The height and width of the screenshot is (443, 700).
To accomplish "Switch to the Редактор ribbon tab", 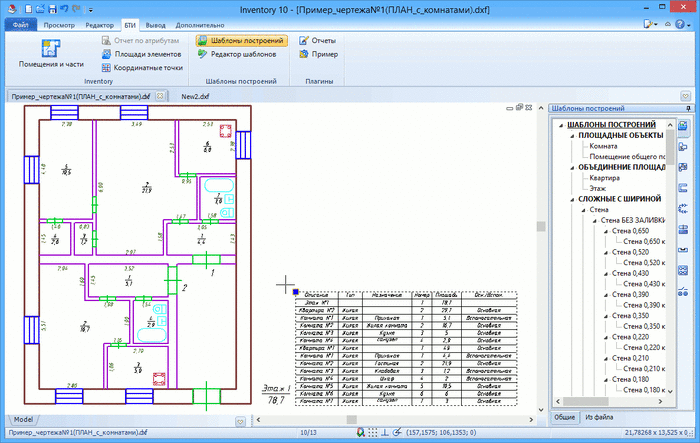I will [99, 24].
